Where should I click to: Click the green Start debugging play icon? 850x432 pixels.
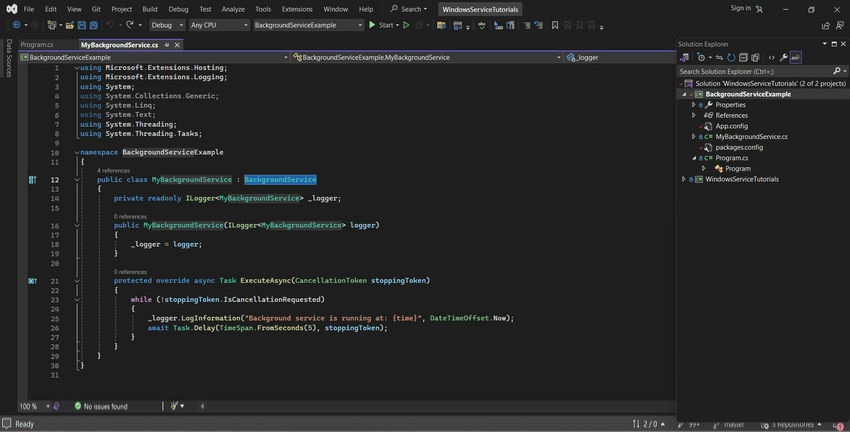click(x=372, y=25)
